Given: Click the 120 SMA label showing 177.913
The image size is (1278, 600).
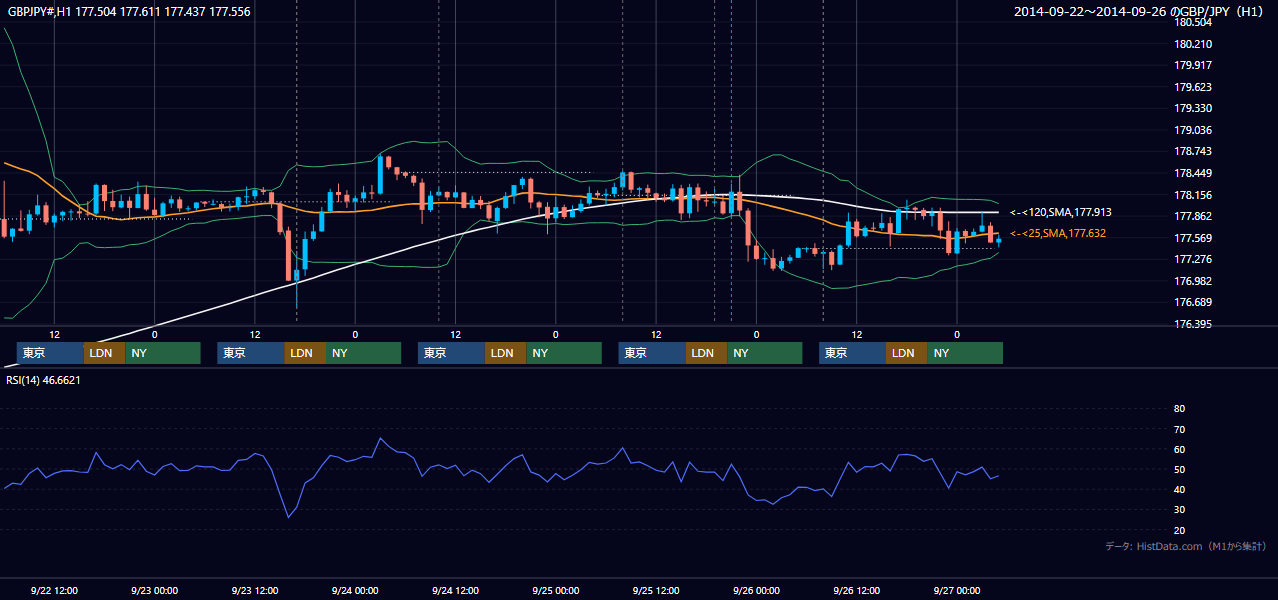Looking at the screenshot, I should (1061, 213).
